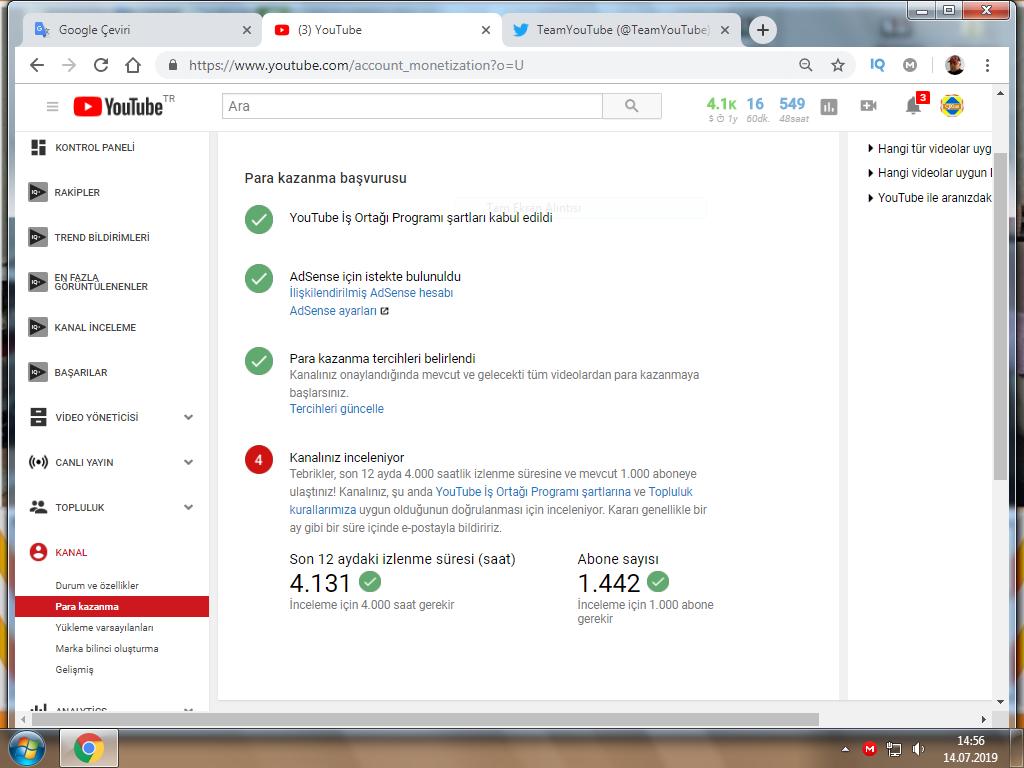Click Tercihleri güncelle link
This screenshot has width=1024, height=768.
336,409
